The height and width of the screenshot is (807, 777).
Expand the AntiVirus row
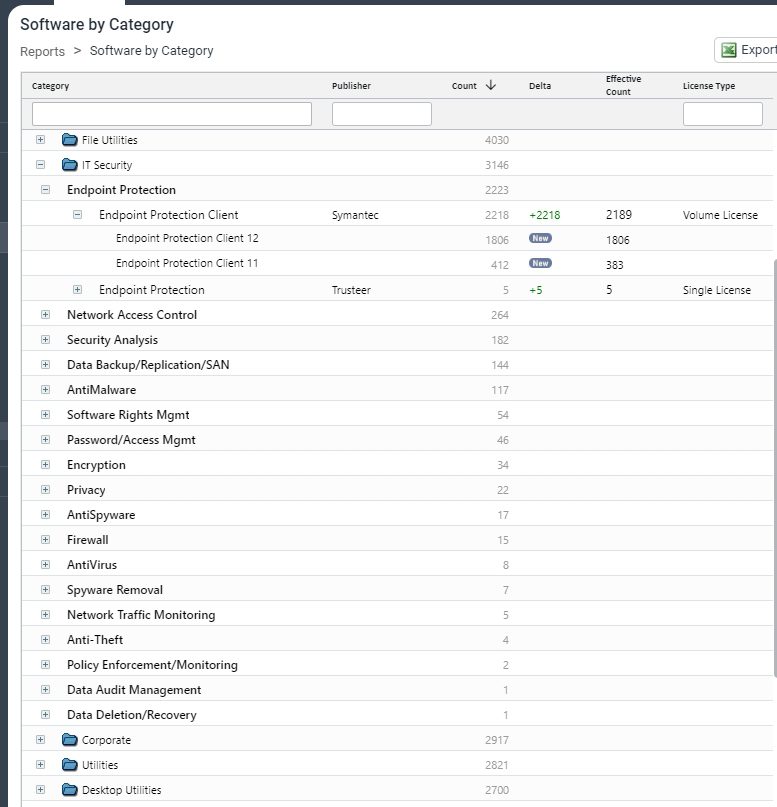pos(45,565)
